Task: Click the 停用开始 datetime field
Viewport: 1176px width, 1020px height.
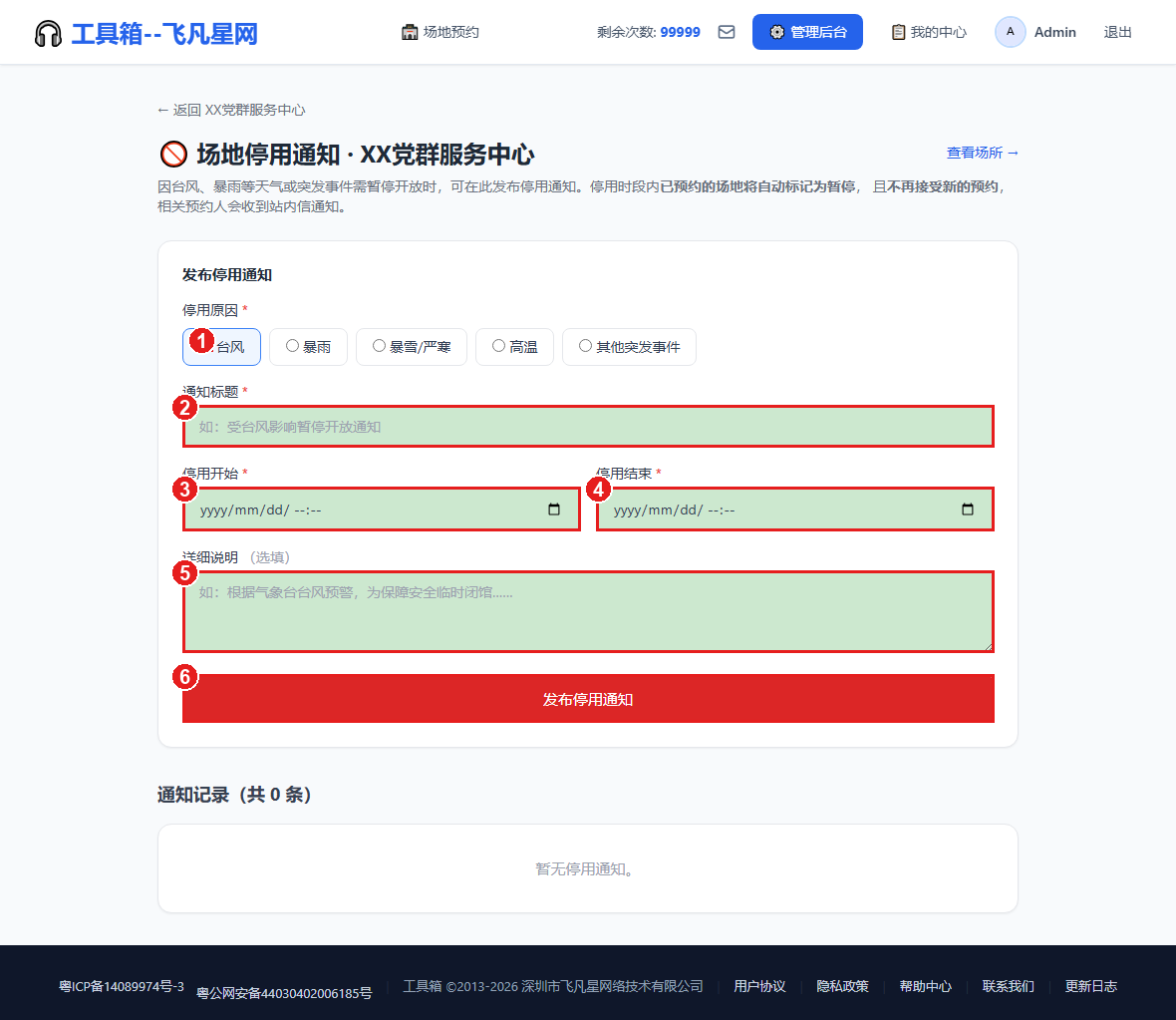Action: [x=381, y=510]
